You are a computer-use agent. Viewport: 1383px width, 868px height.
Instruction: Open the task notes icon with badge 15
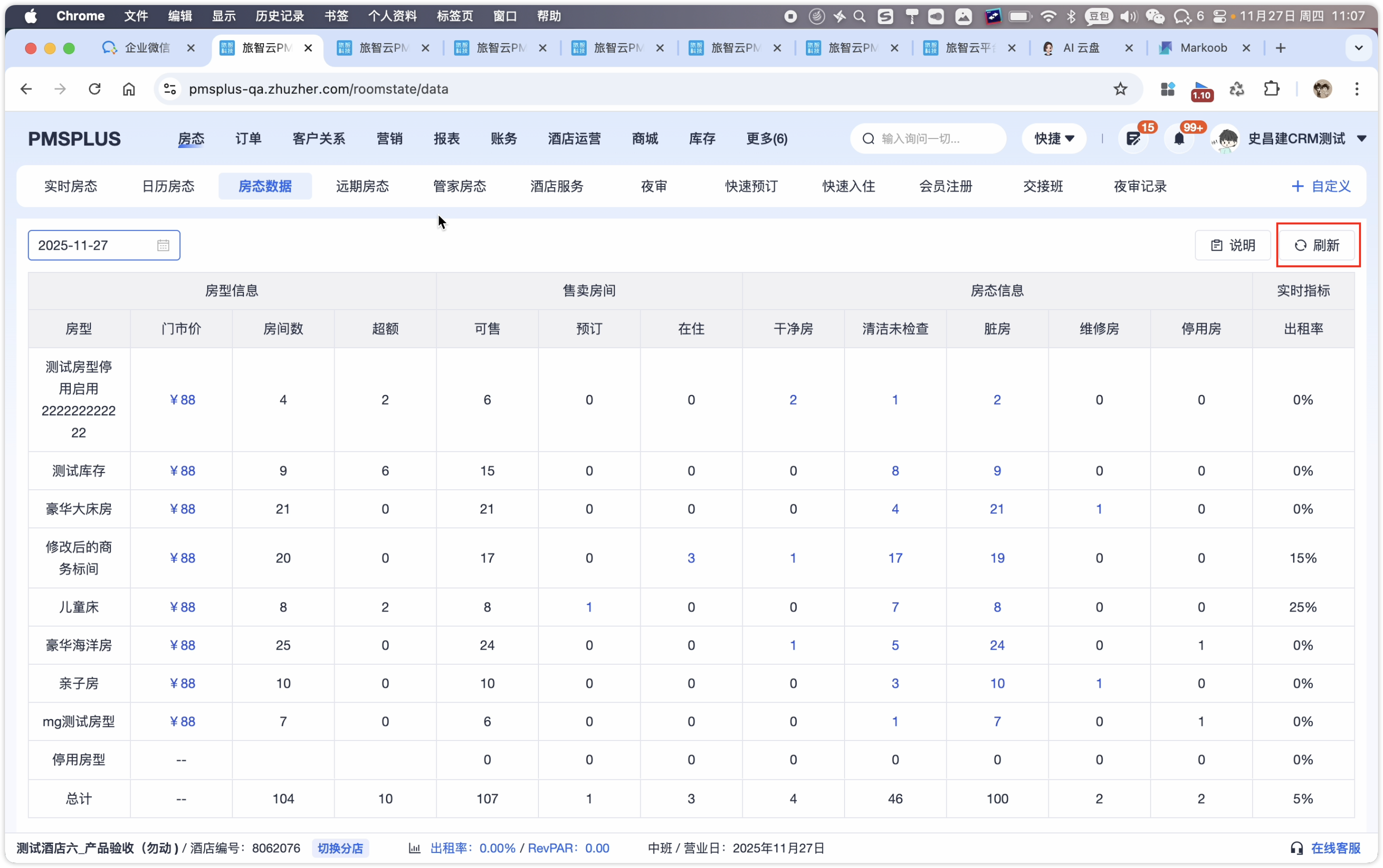[x=1133, y=138]
